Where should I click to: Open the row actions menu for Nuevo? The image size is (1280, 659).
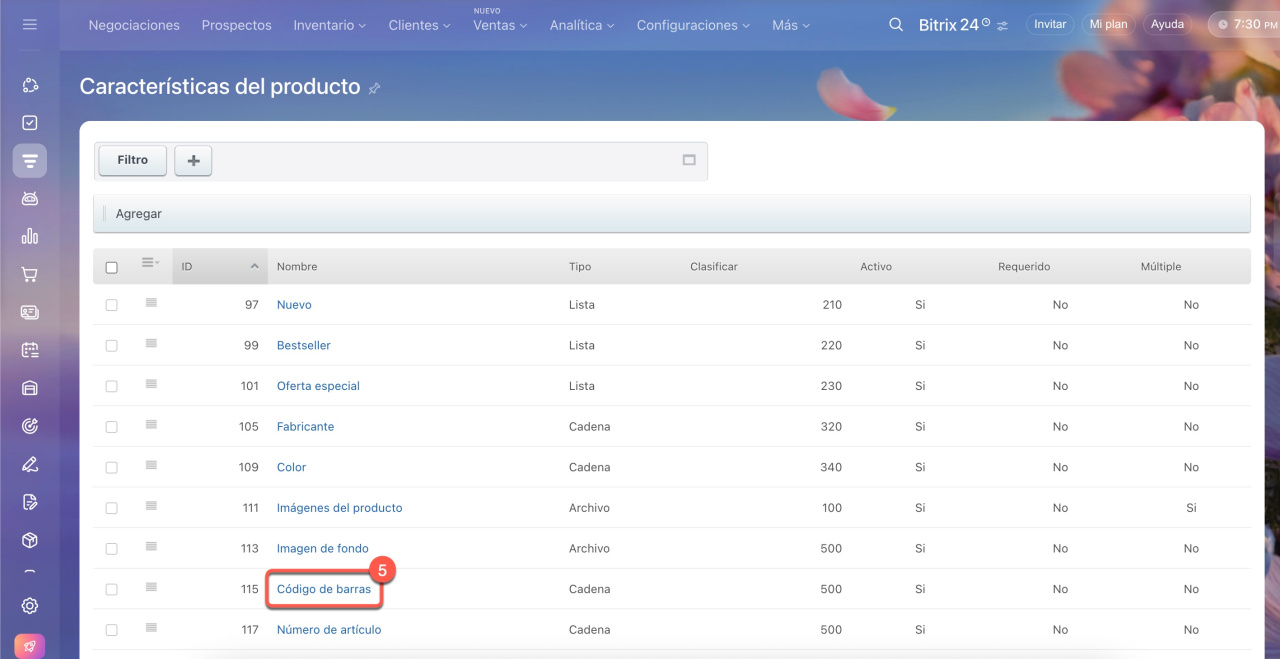click(x=151, y=303)
